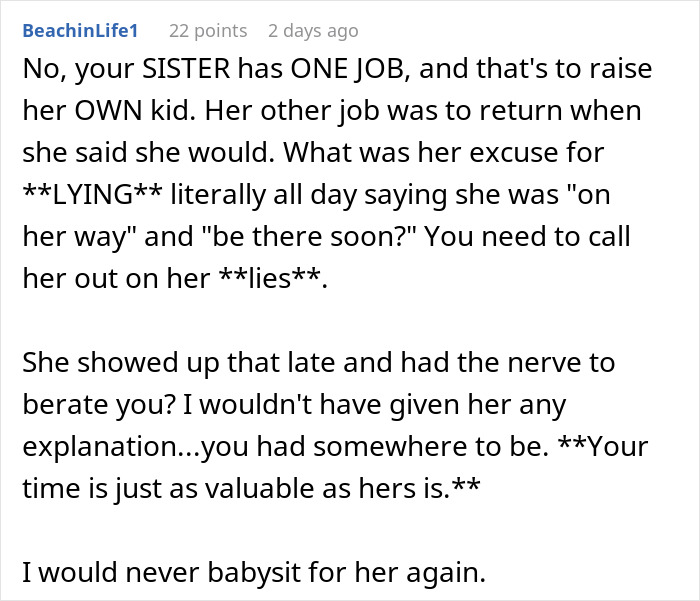Click the "22 points" score label
This screenshot has height=601, width=700.
pos(208,31)
